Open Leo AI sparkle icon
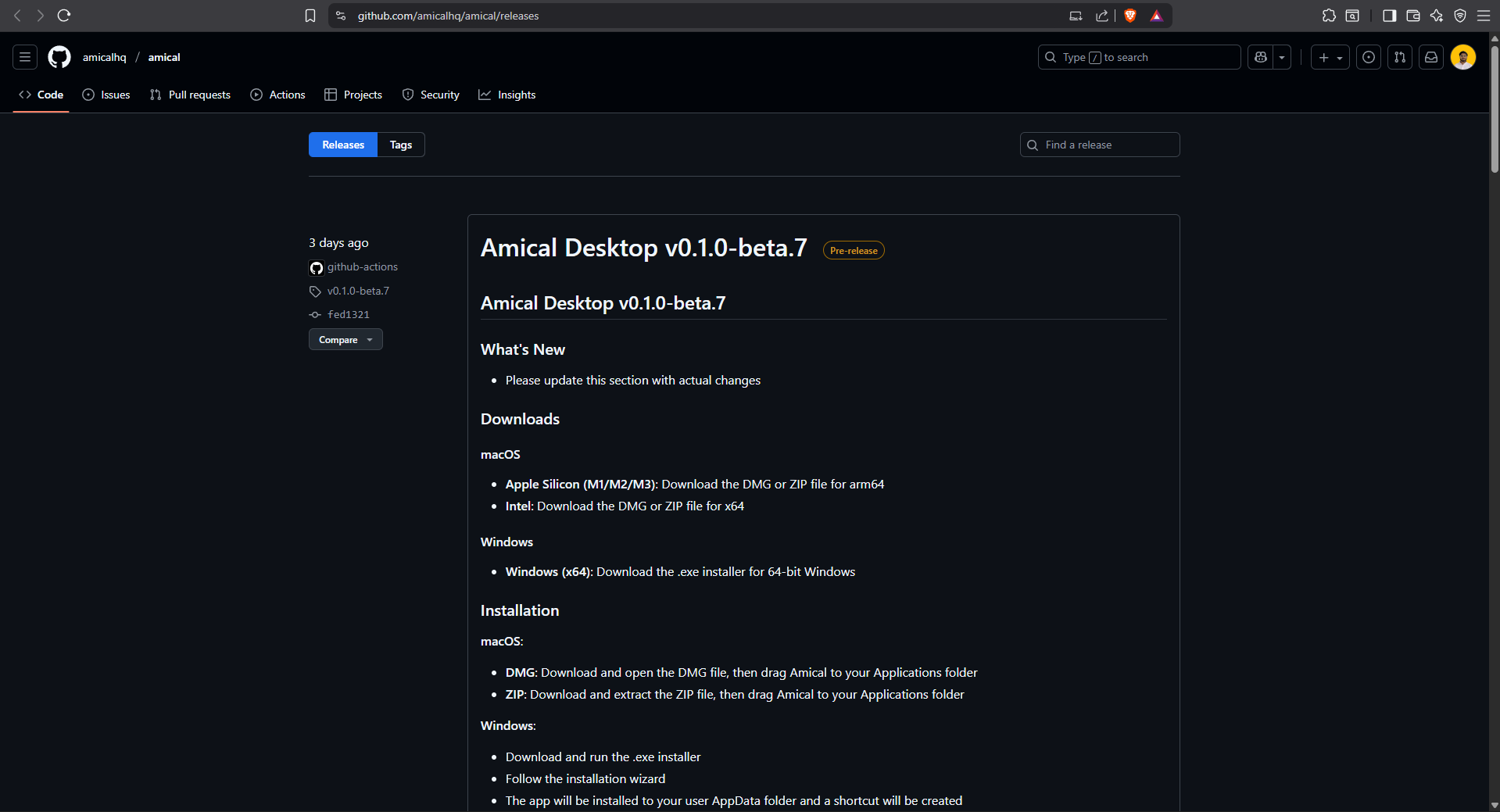Viewport: 1500px width, 812px height. [1437, 16]
